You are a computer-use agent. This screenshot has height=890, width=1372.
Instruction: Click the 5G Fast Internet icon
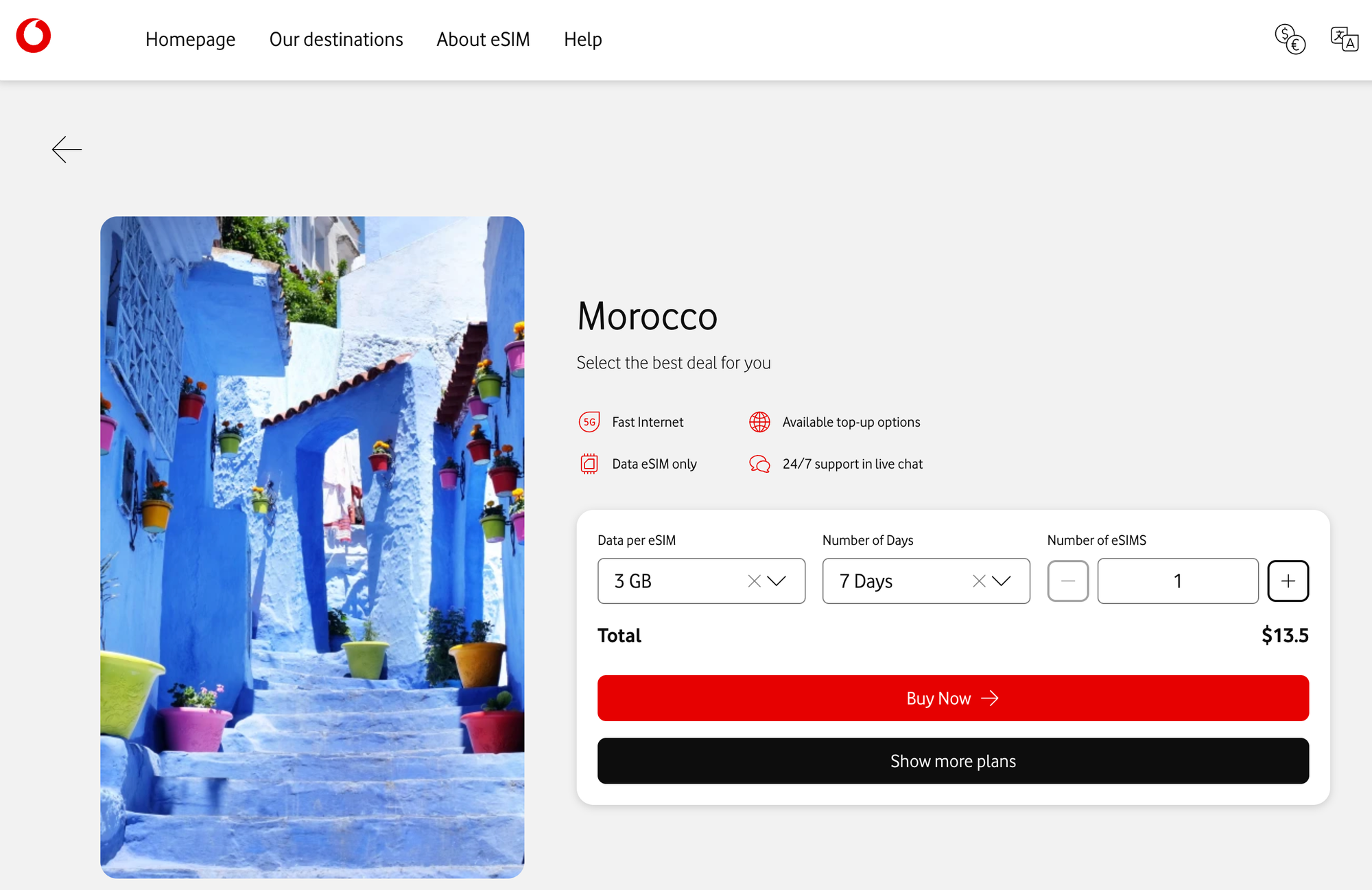click(589, 421)
